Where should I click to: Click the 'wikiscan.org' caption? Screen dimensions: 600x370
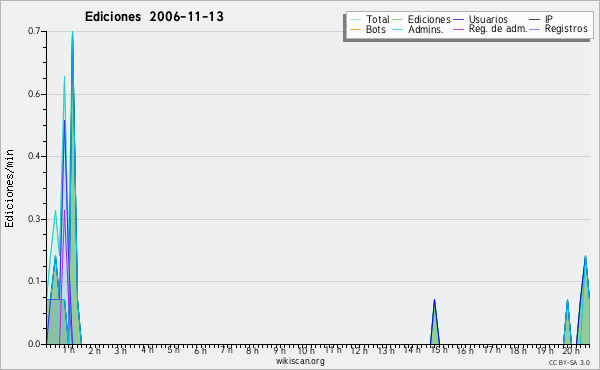coord(300,361)
